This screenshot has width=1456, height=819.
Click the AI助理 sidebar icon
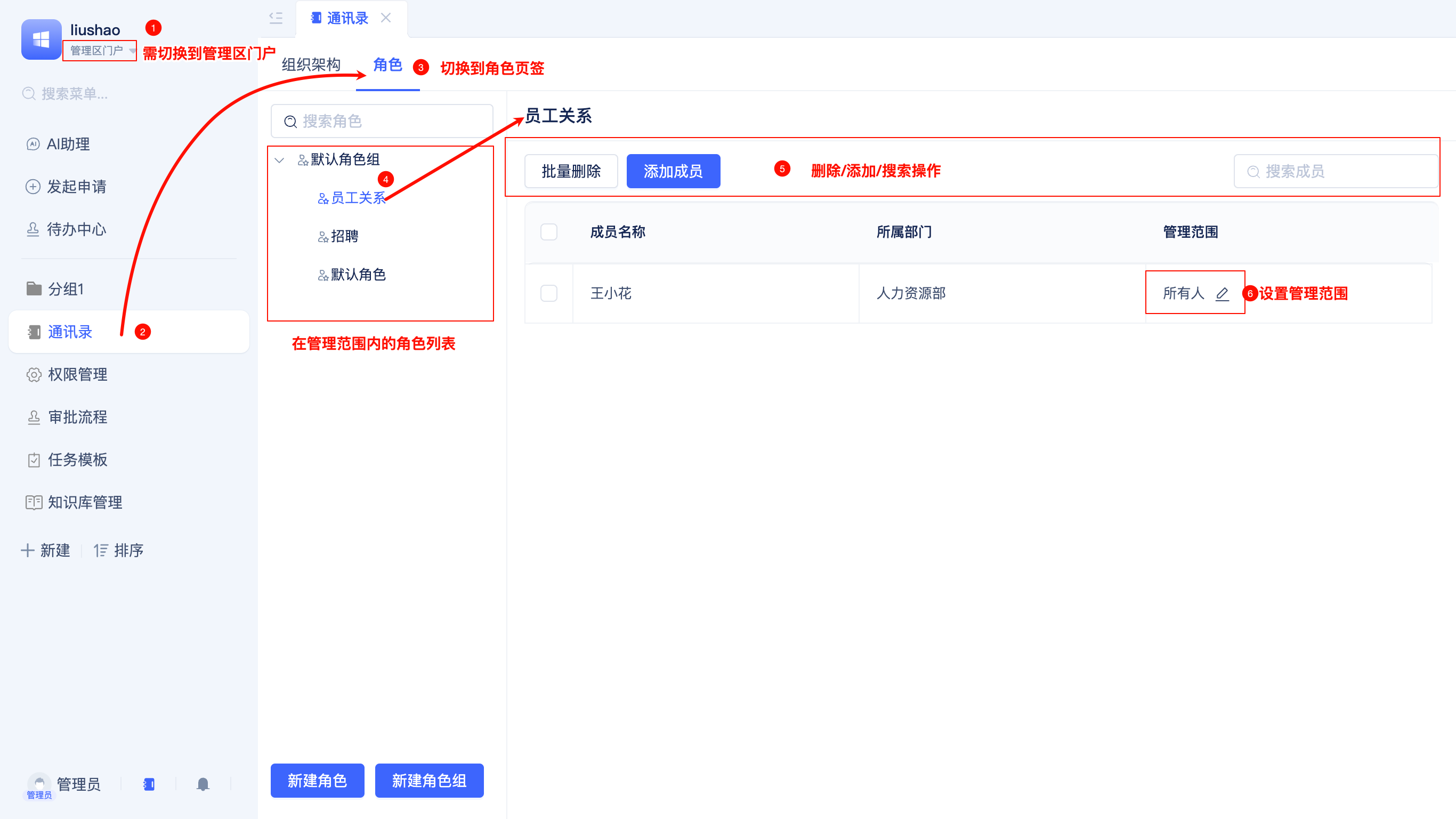(34, 144)
